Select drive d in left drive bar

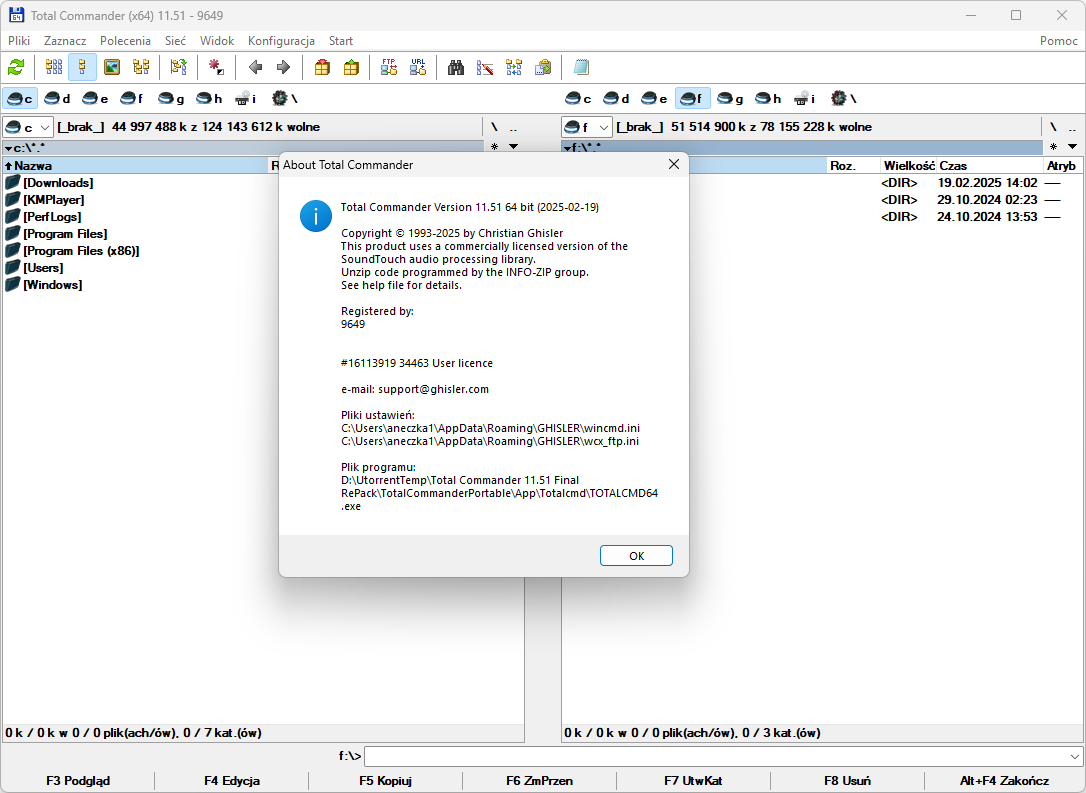[57, 98]
